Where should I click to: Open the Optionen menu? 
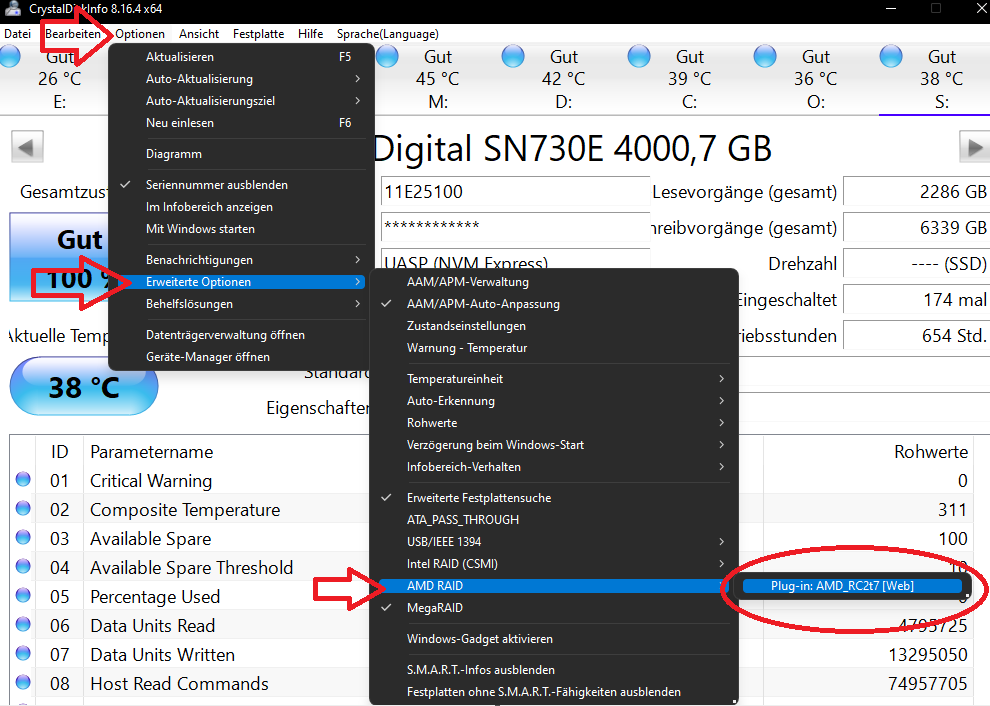pyautogui.click(x=140, y=34)
